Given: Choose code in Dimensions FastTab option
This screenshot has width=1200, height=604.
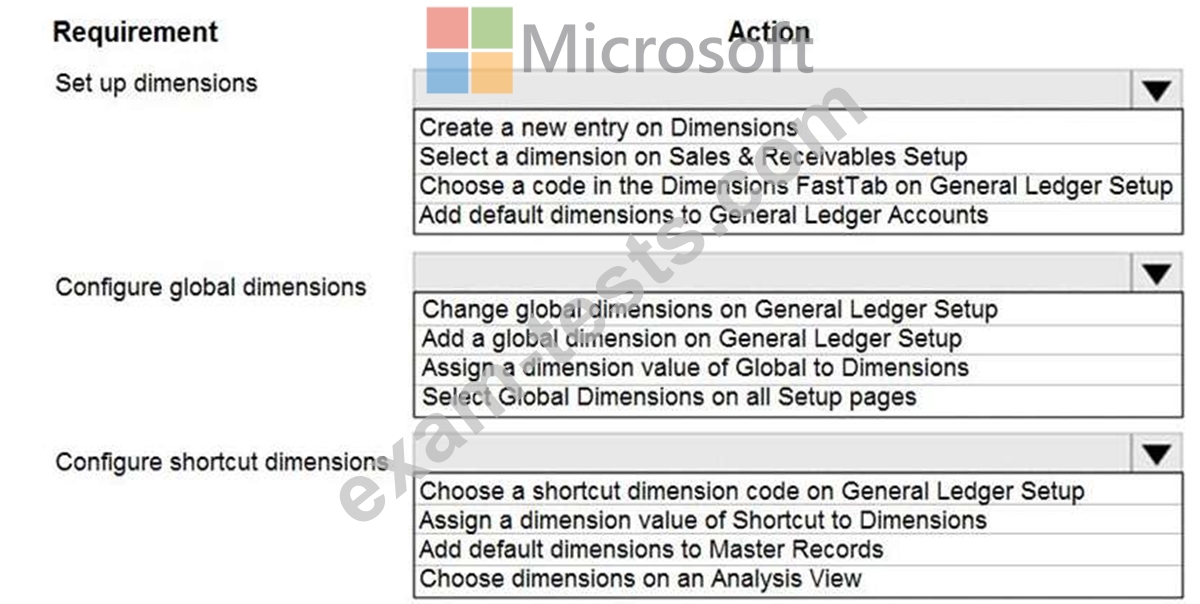Looking at the screenshot, I should pos(798,186).
